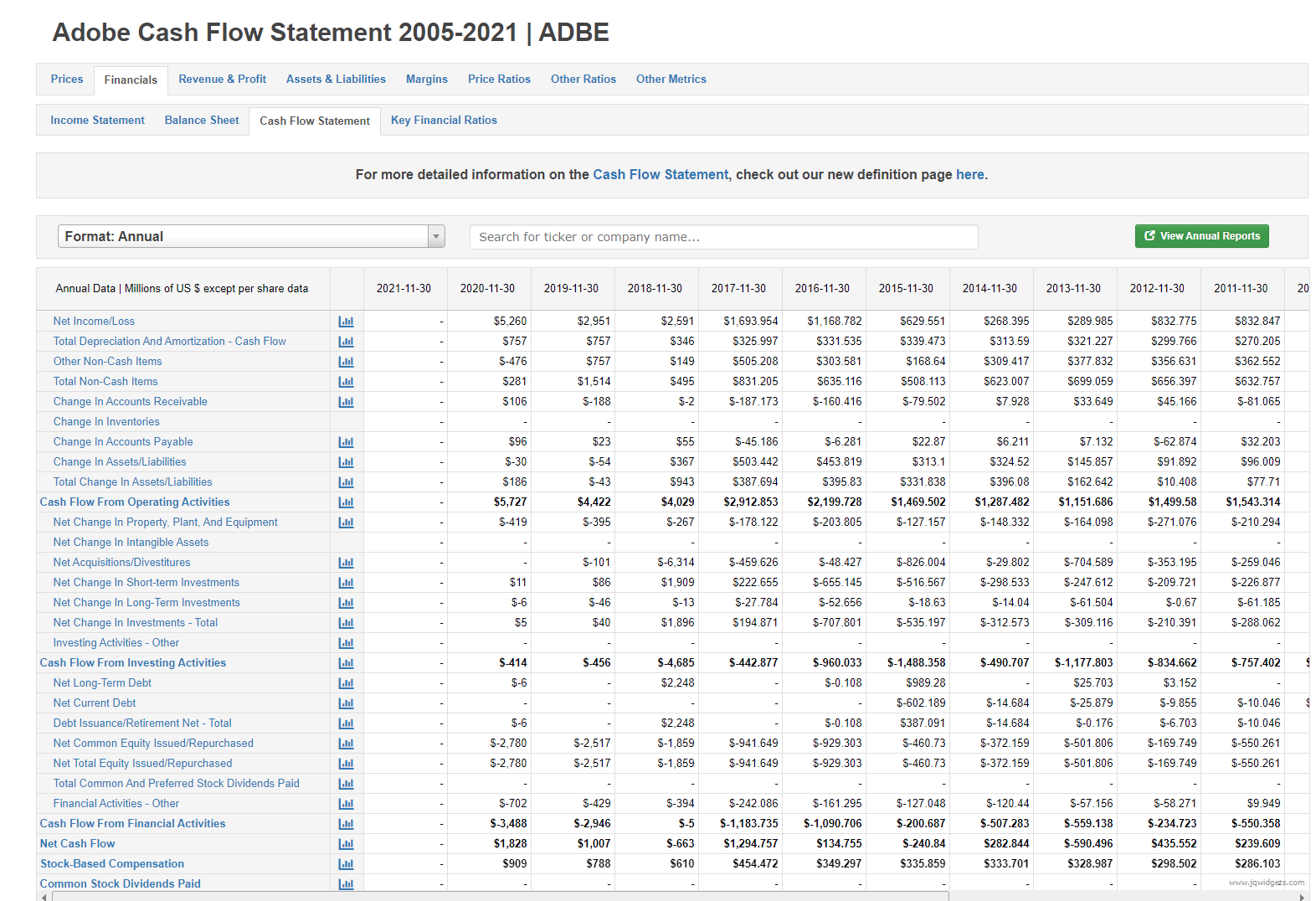Open chart icon for Net Acquisitions/Divestitures row

[x=346, y=563]
